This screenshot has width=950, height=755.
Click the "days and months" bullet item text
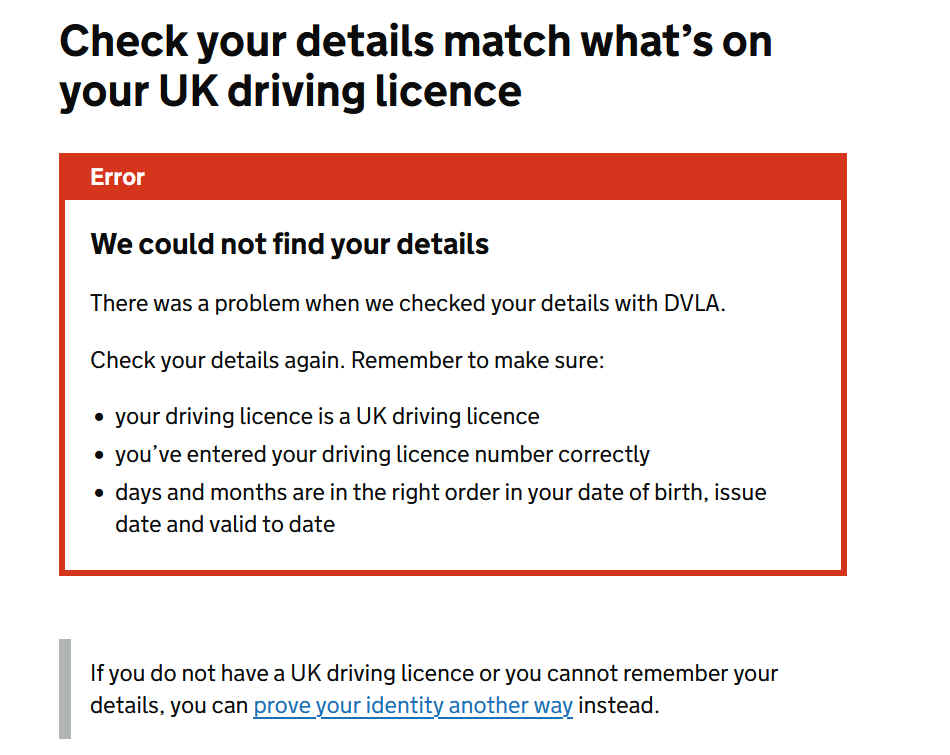[440, 492]
